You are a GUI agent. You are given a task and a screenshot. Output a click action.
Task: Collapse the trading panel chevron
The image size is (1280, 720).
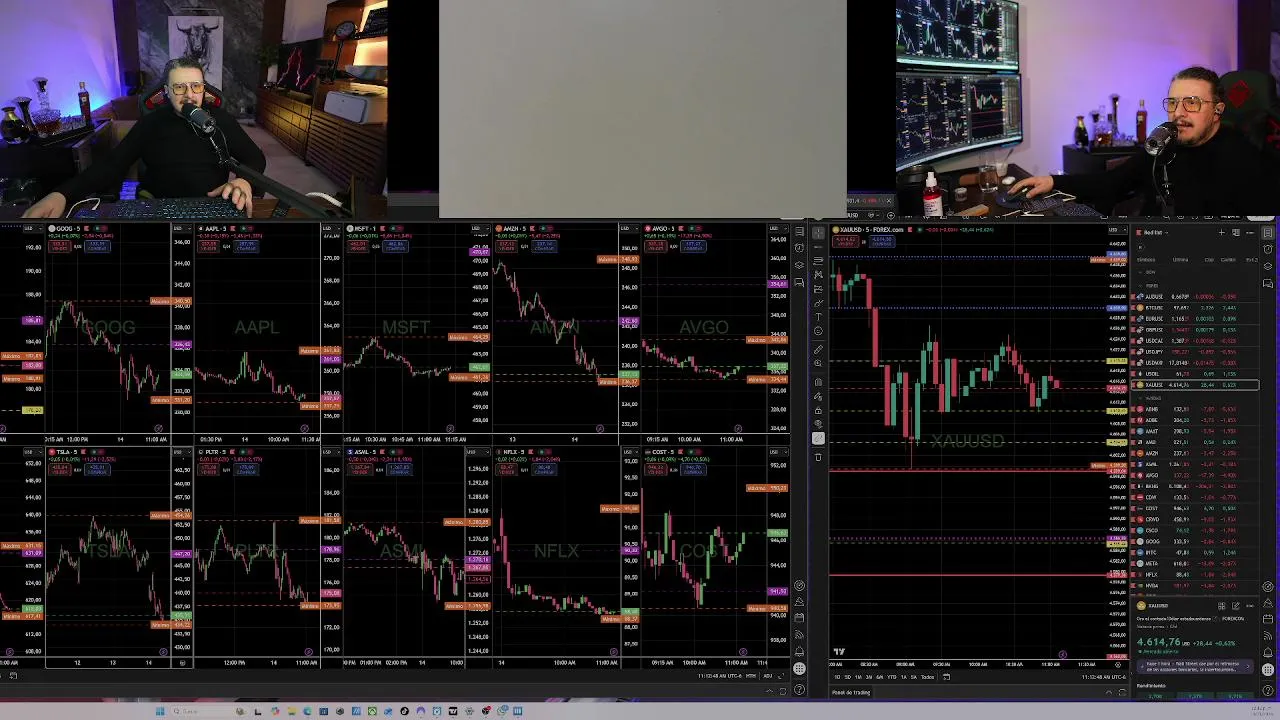1109,692
